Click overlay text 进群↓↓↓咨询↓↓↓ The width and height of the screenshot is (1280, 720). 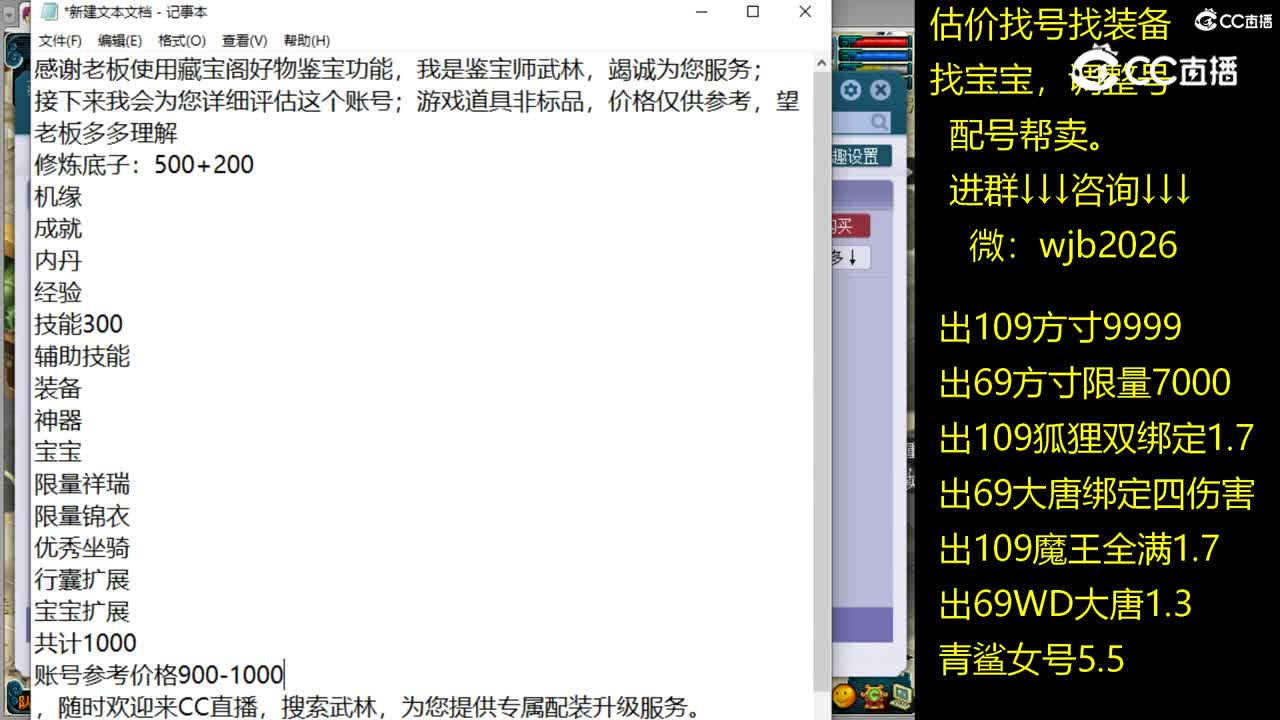click(x=1070, y=189)
